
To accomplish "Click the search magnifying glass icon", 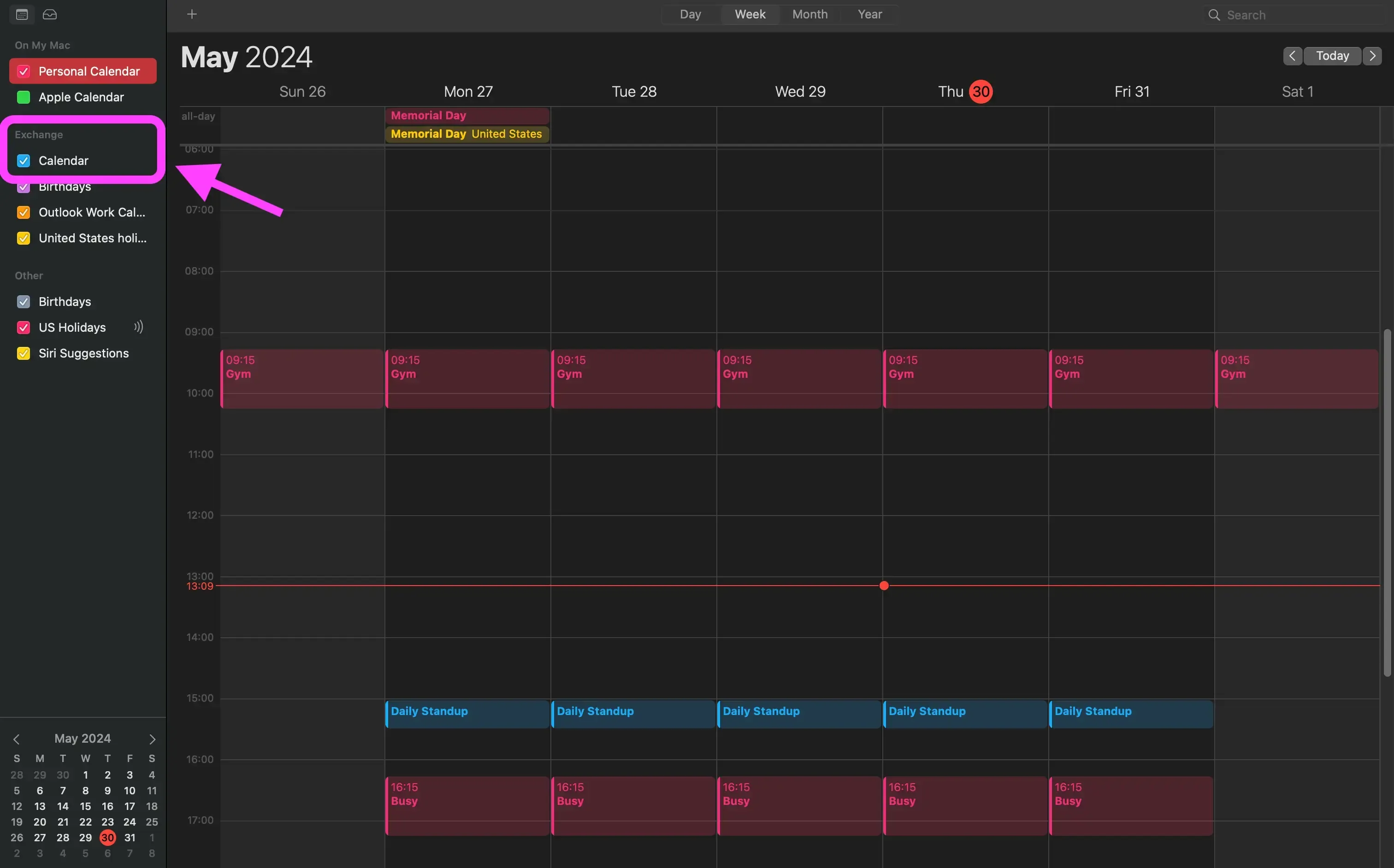I will (1214, 15).
